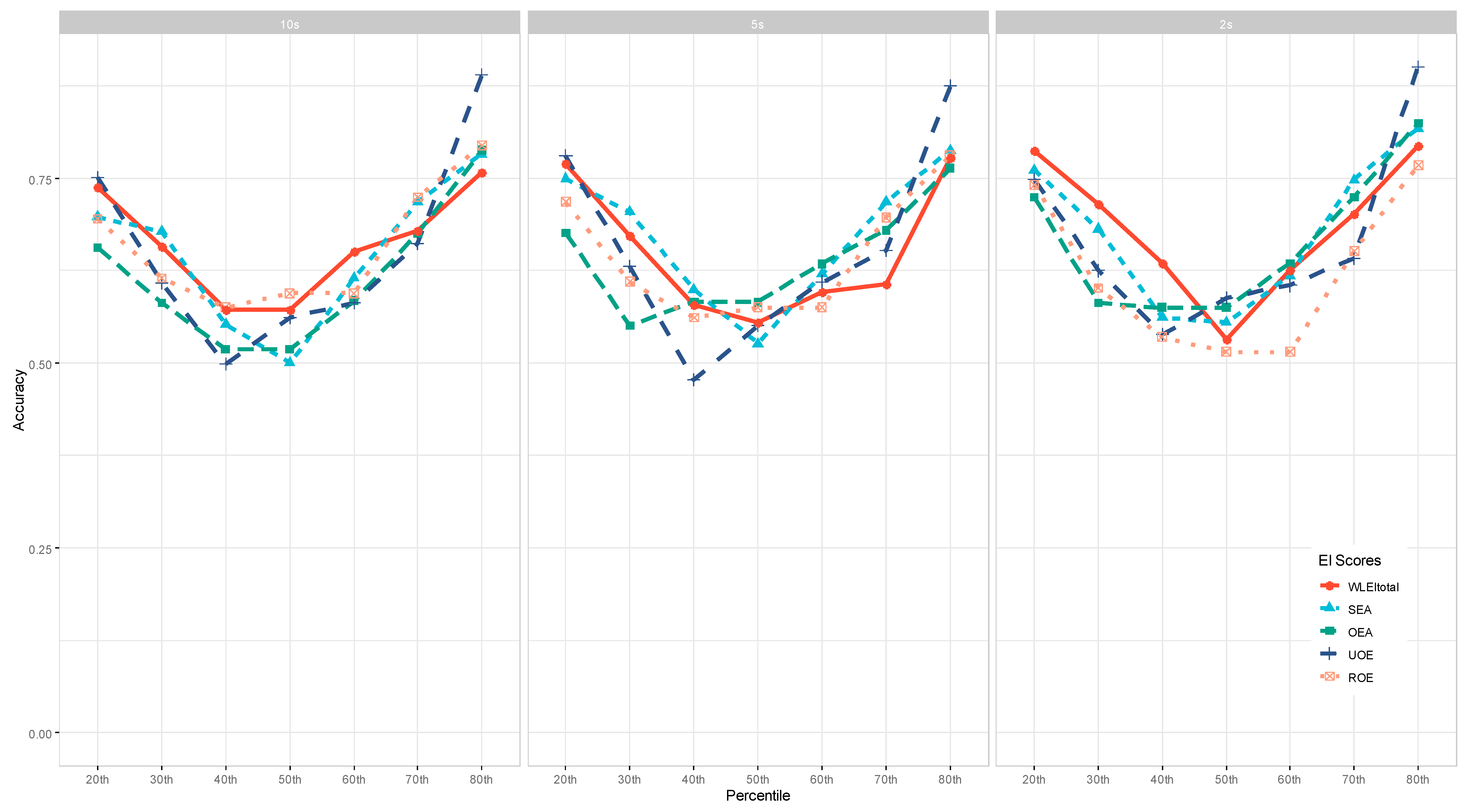Select the 2s facet header strip
The width and height of the screenshot is (1470, 812).
pyautogui.click(x=1226, y=24)
